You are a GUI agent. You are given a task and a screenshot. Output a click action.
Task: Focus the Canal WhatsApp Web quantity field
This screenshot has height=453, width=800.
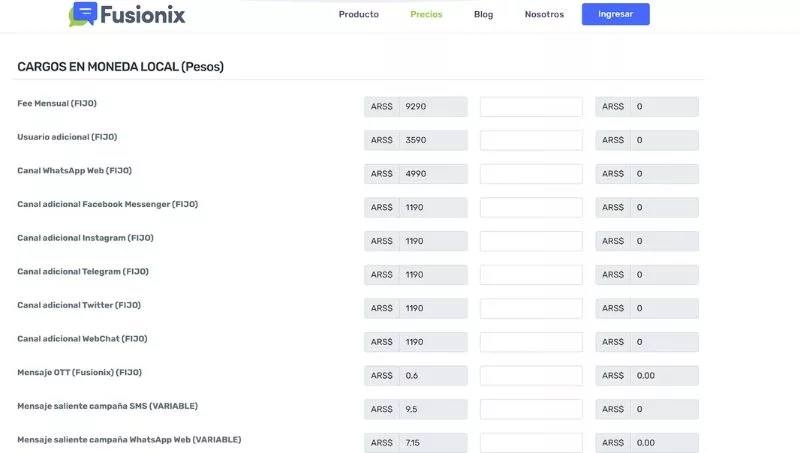pos(531,174)
